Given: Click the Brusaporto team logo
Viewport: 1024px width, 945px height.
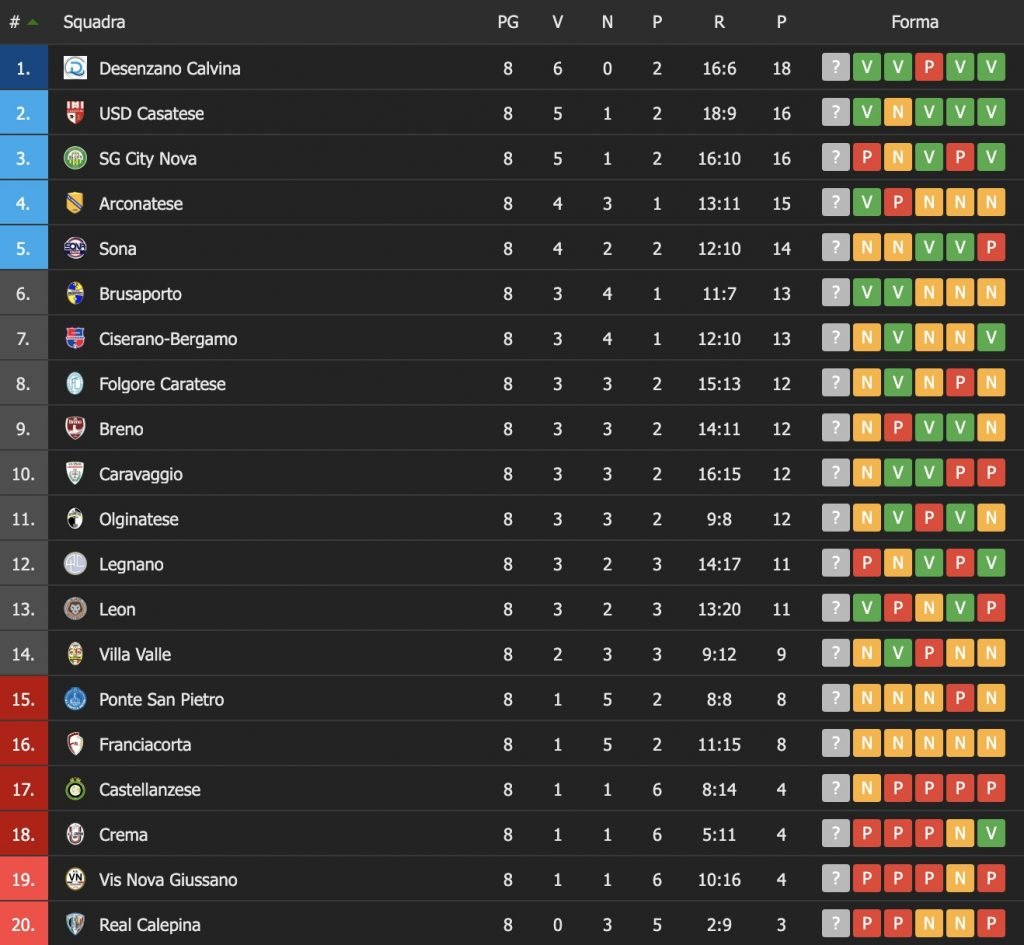Looking at the screenshot, I should (75, 293).
